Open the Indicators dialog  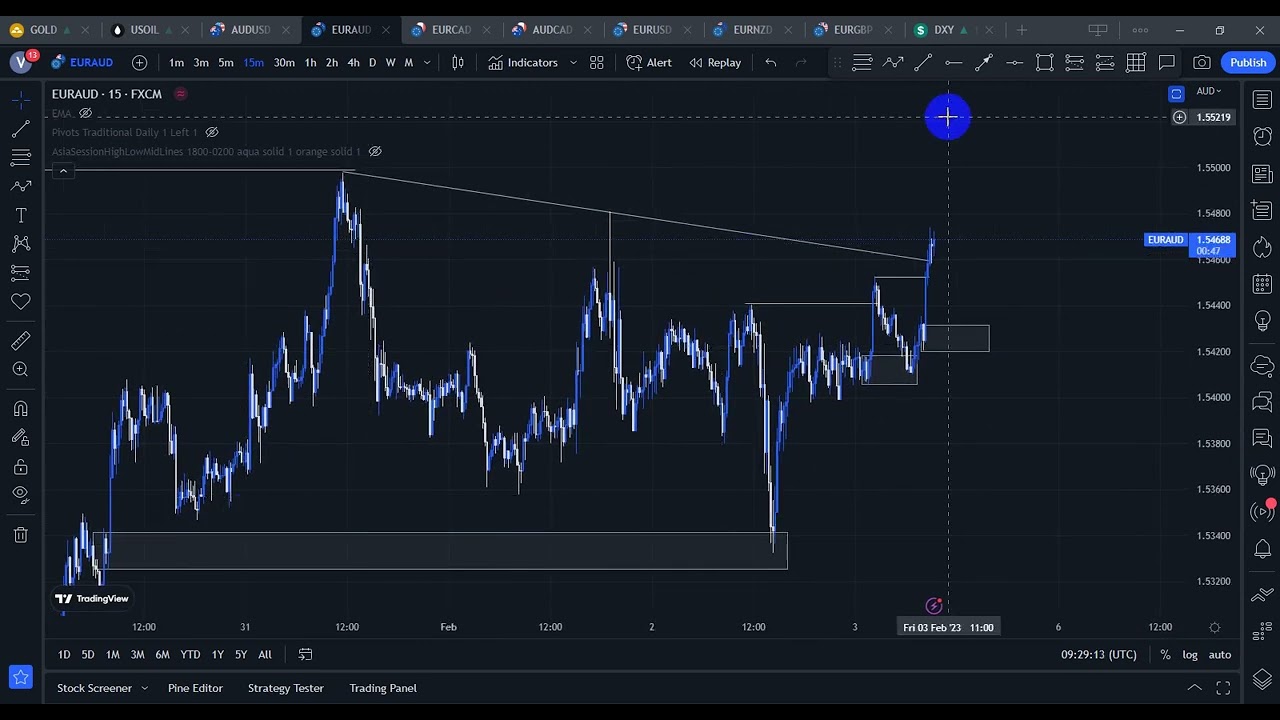click(523, 63)
